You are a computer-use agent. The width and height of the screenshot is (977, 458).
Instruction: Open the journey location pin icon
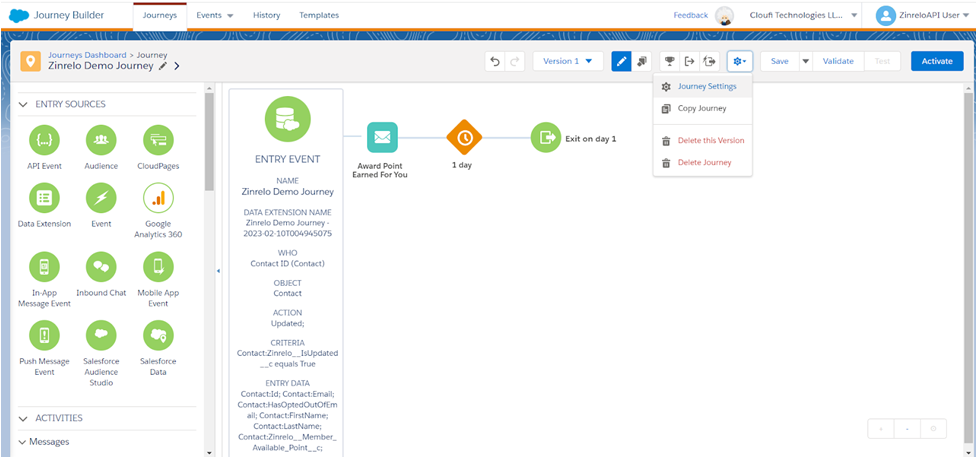point(31,61)
